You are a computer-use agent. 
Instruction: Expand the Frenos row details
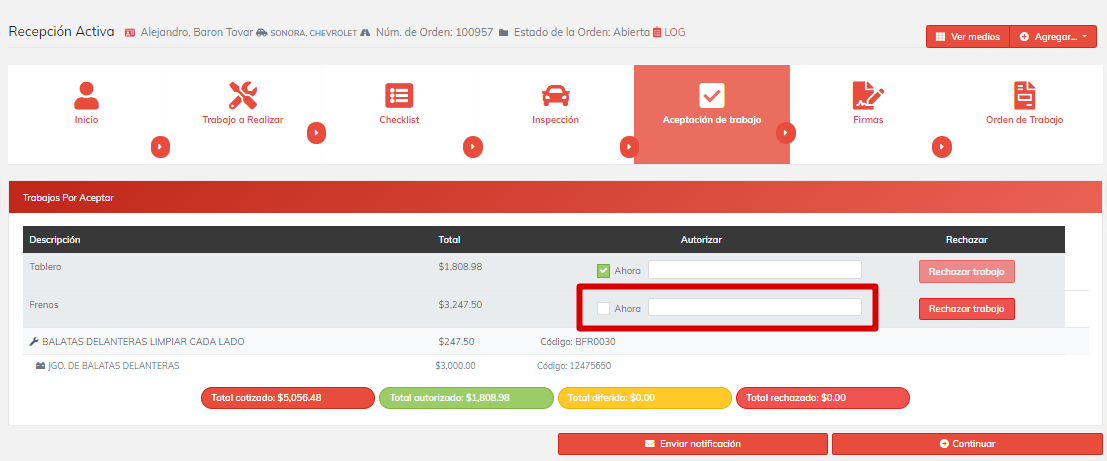(44, 304)
